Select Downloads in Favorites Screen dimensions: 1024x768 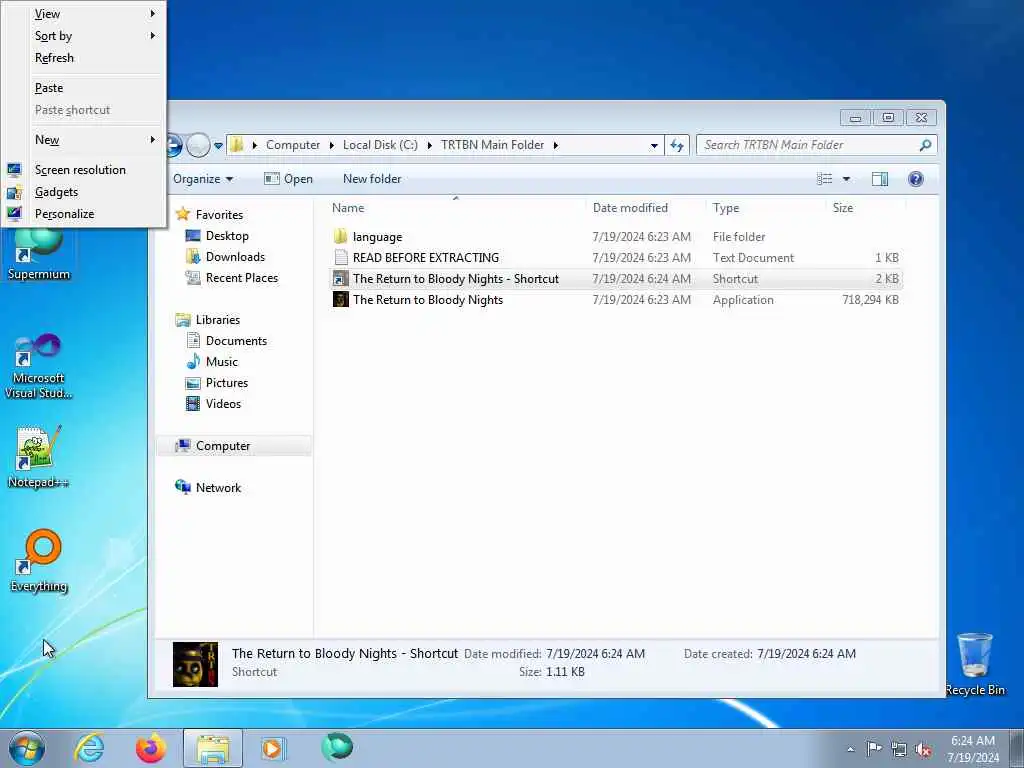(x=225, y=257)
